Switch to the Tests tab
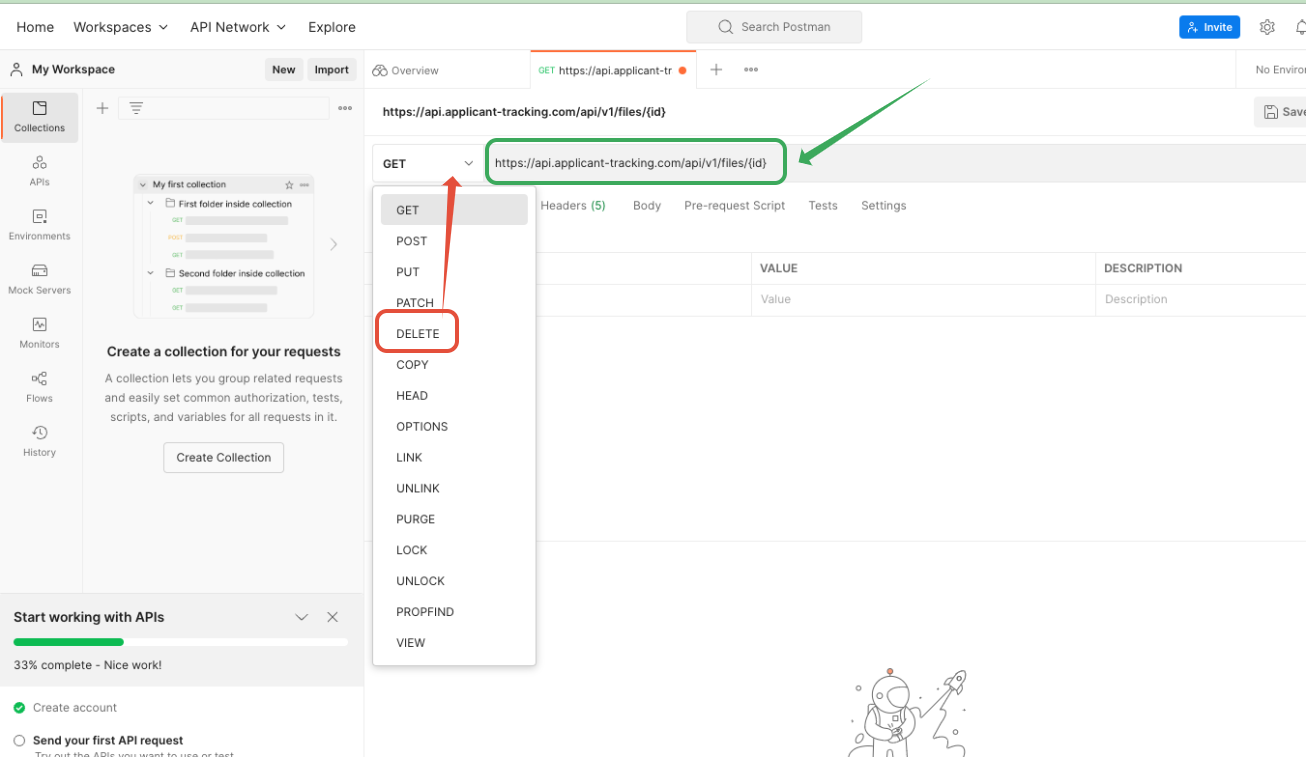1306x757 pixels. [x=823, y=205]
